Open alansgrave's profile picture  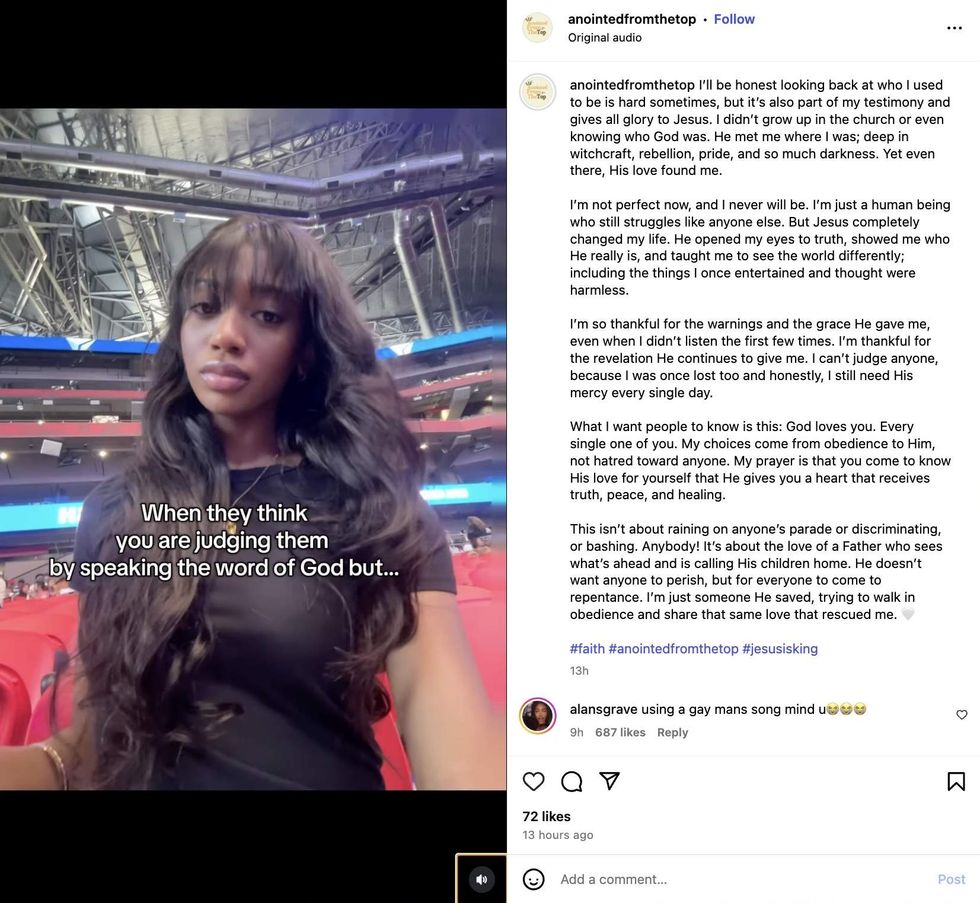point(538,716)
